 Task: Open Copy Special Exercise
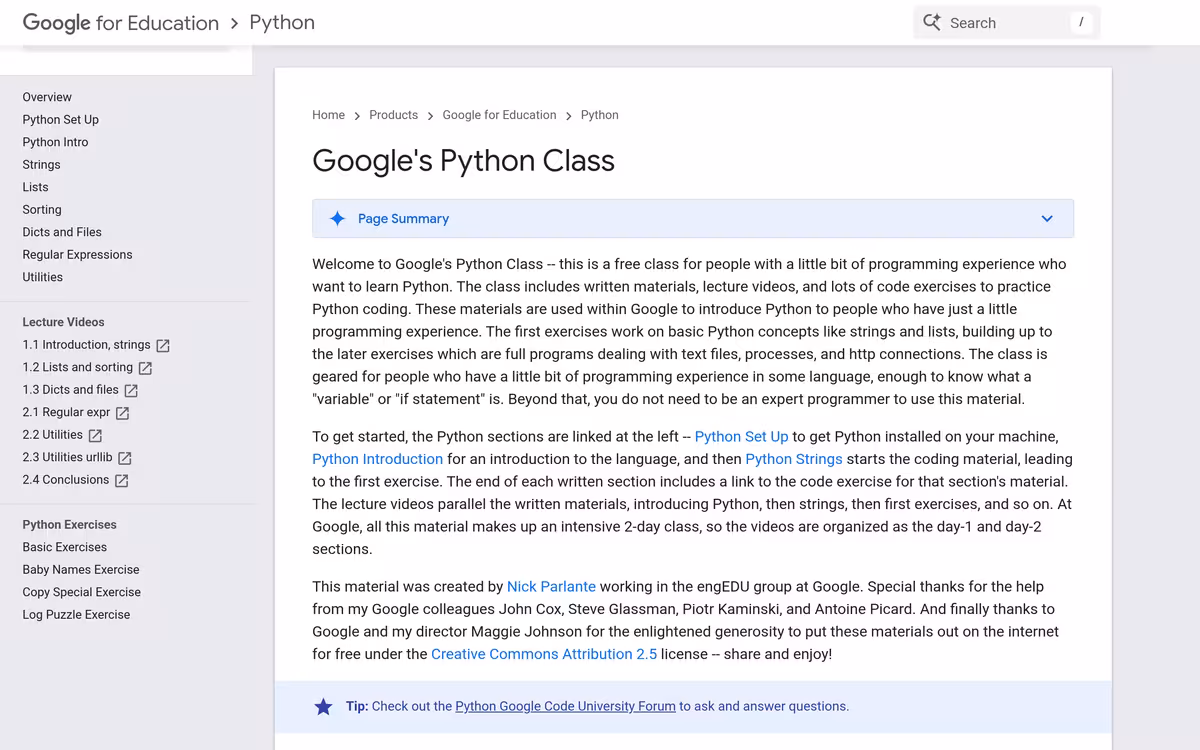tap(81, 592)
